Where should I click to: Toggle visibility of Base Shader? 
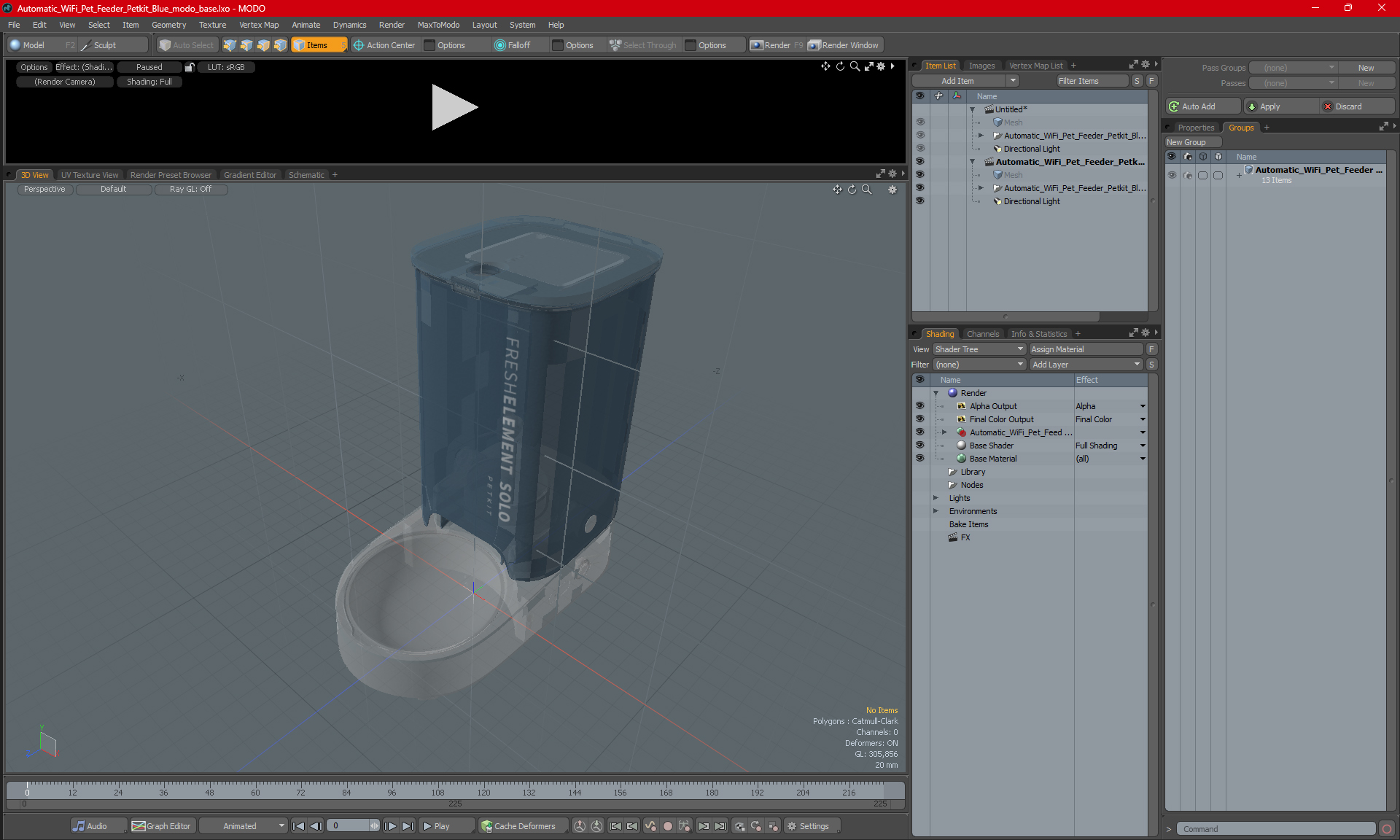click(x=919, y=446)
